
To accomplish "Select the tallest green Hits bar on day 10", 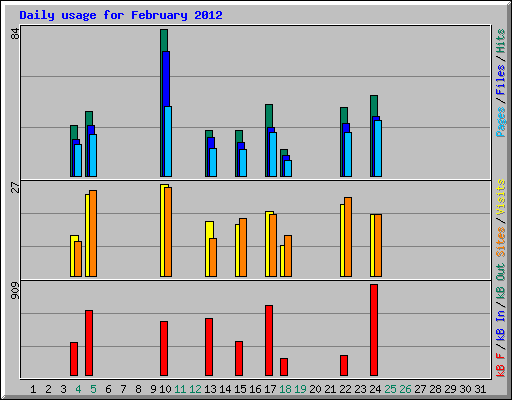I will point(164,40).
